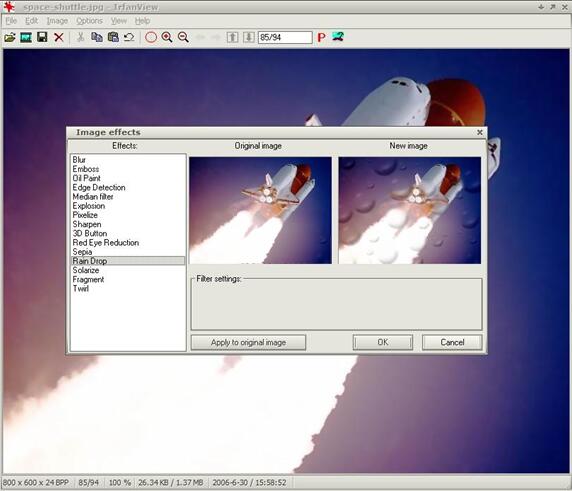
Task: Click the 26.34 KB / 1.37 MB status entry
Action: (171, 483)
